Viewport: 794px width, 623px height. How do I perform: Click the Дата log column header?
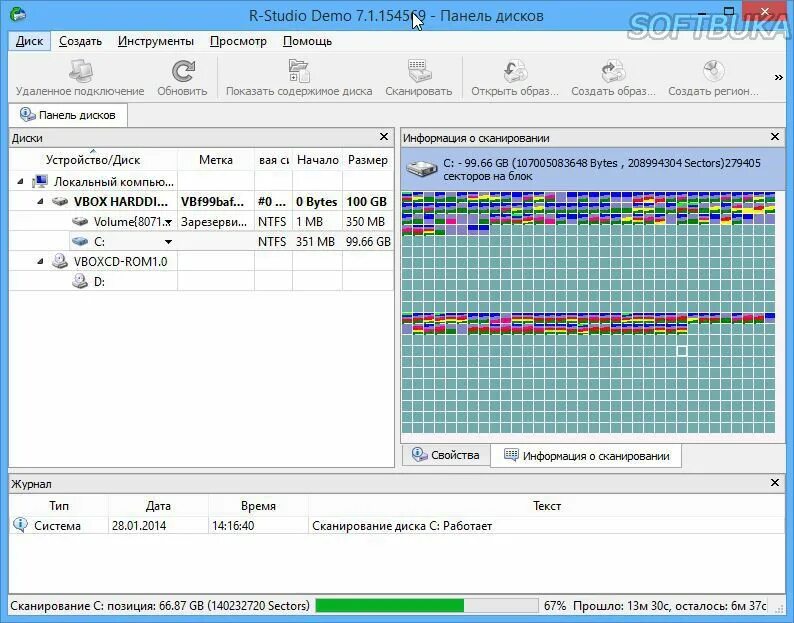158,505
